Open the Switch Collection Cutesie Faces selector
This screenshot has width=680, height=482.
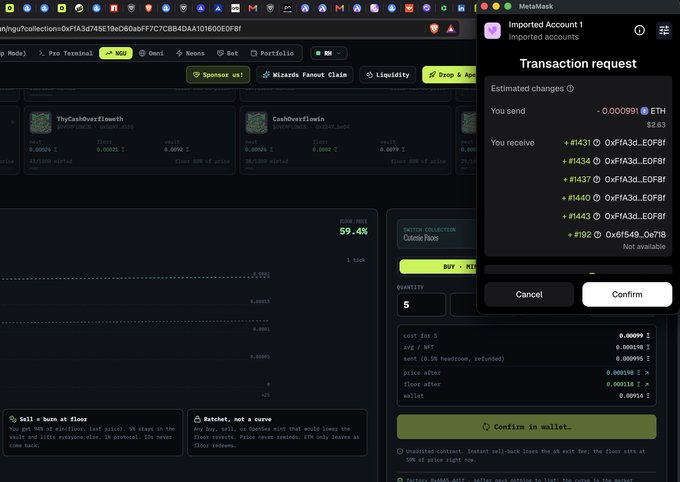click(x=436, y=234)
